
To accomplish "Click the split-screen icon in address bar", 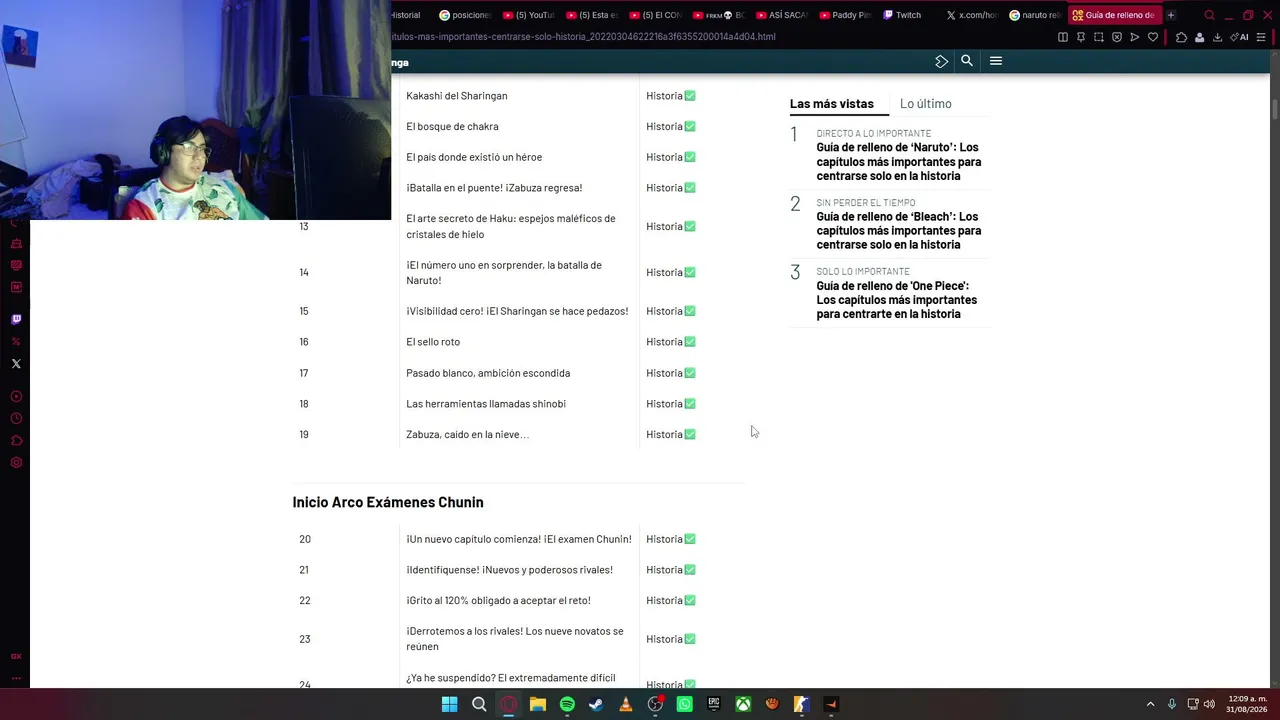I will 1063,37.
